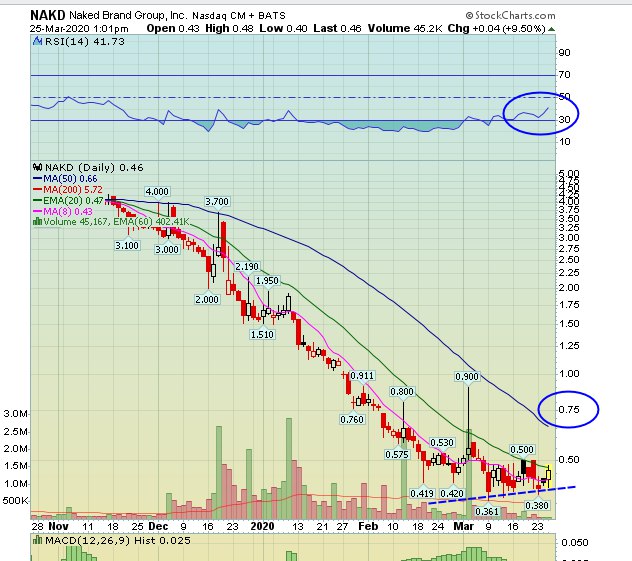This screenshot has height=561, width=632.
Task: Click the 500K volume axis label
Action: (15, 501)
